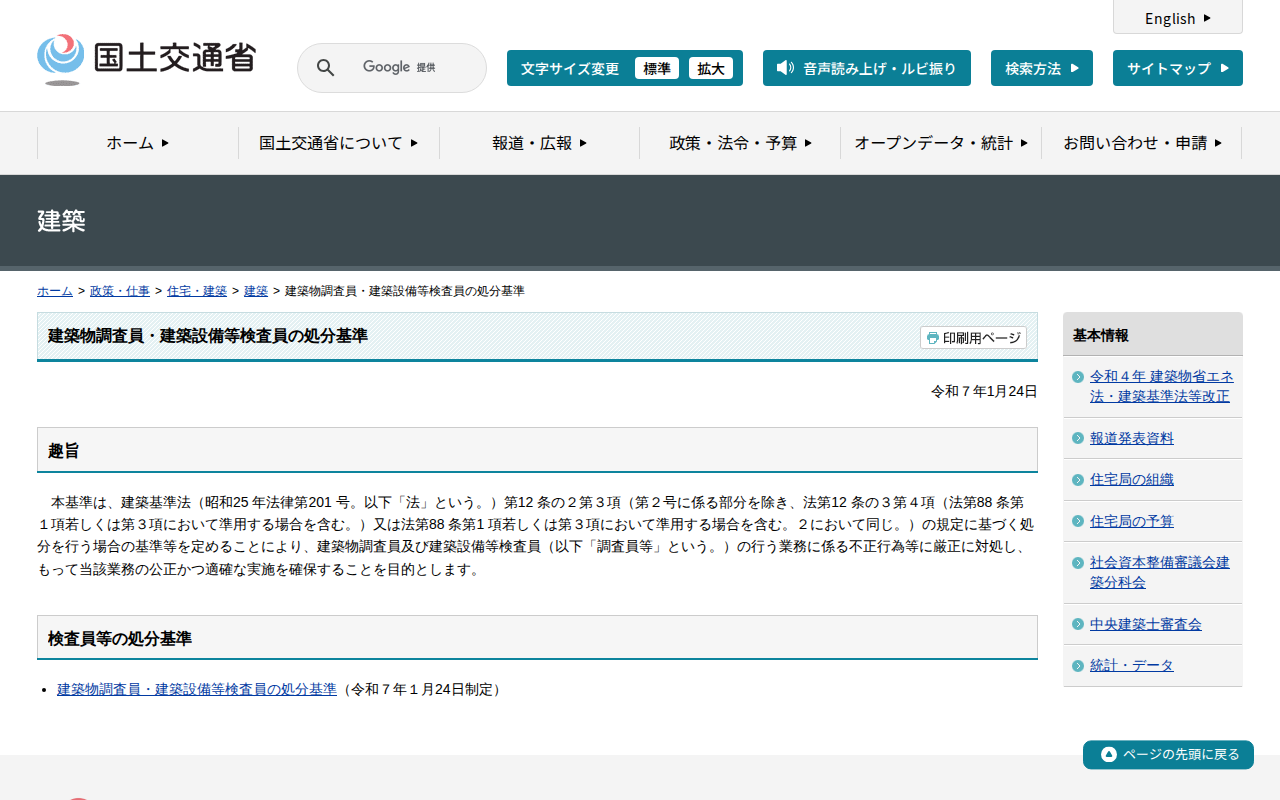Screen dimensions: 1280x800
Task: Open the 国土交通省について menu
Action: tap(339, 143)
